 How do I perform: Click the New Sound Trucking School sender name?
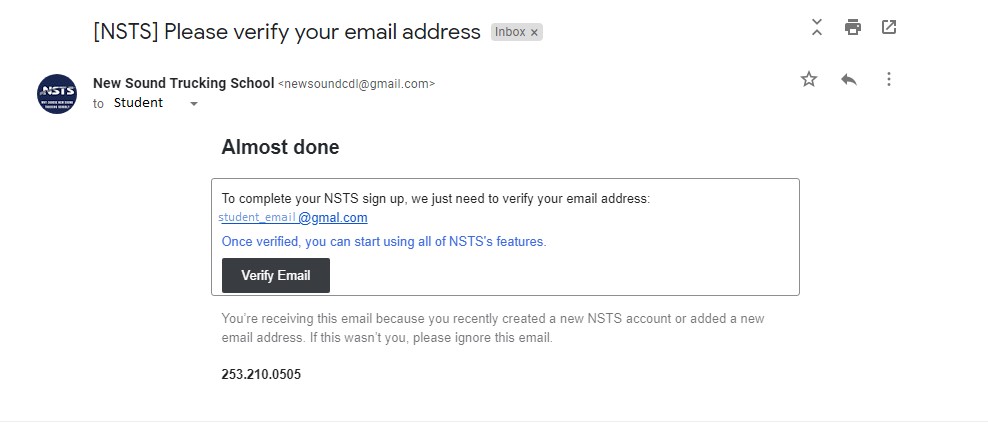[183, 83]
